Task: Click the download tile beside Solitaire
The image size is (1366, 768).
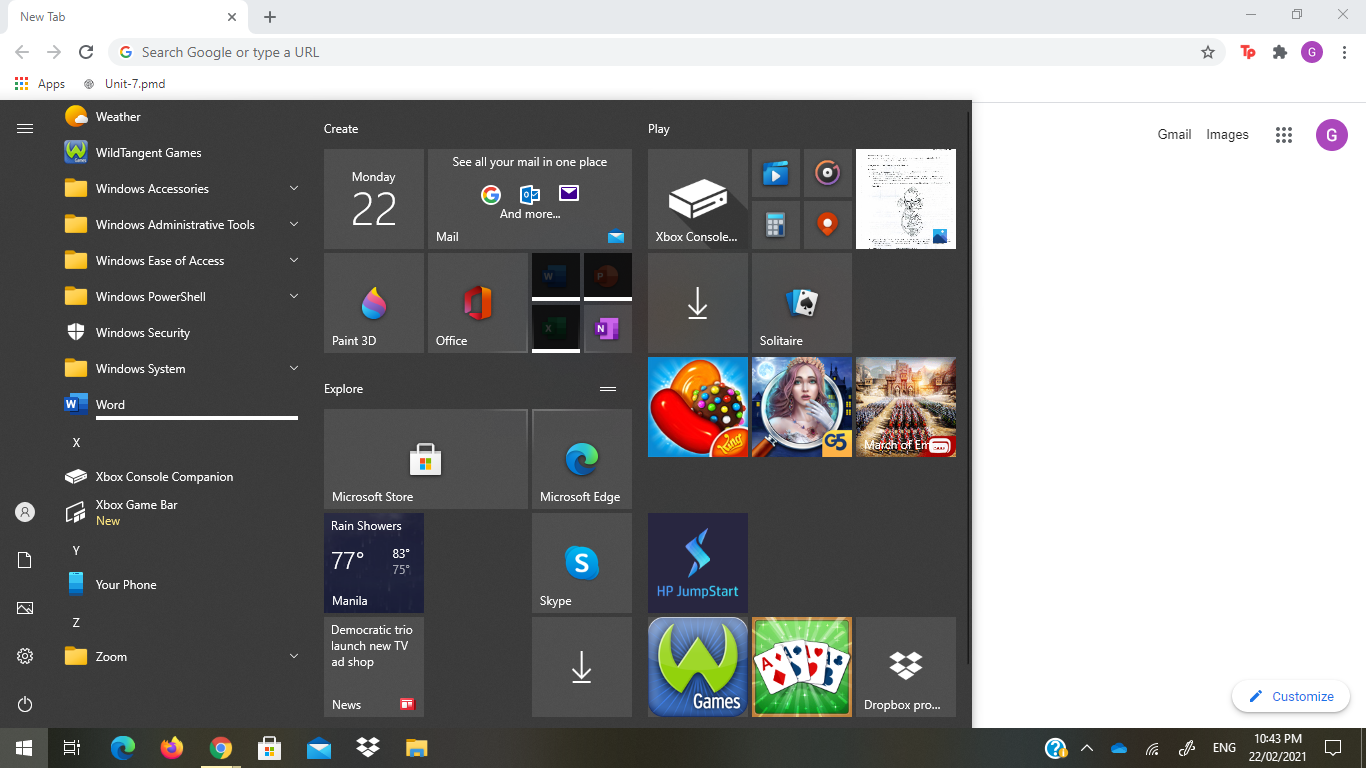Action: (x=698, y=303)
